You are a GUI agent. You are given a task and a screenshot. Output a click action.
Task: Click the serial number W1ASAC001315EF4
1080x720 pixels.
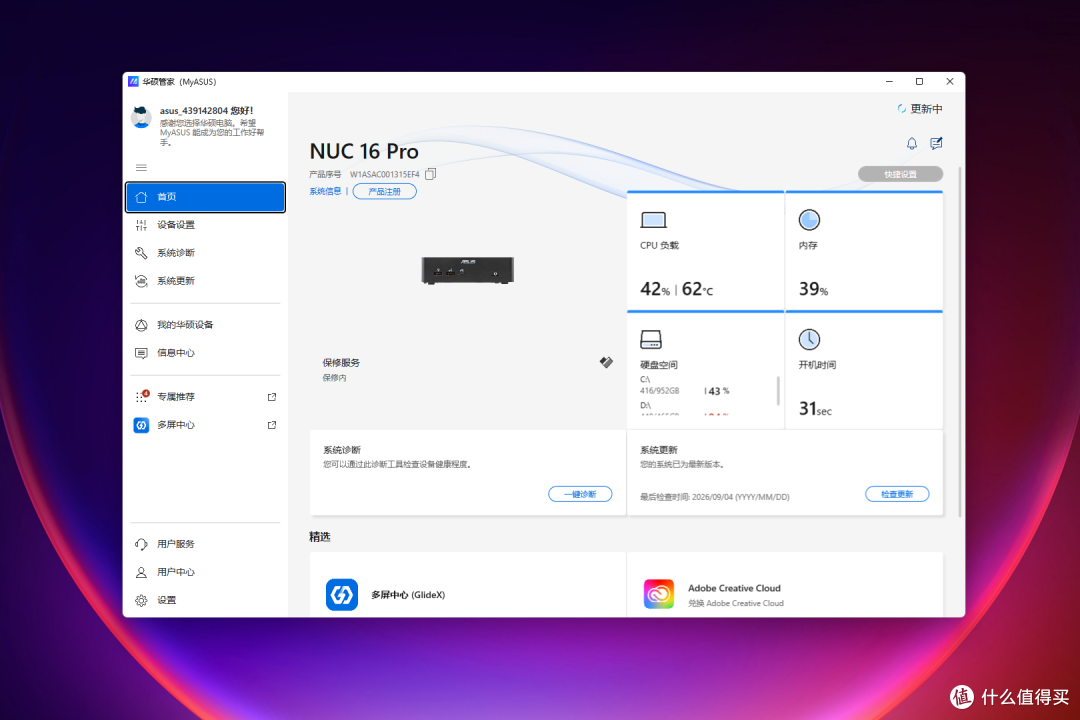click(x=384, y=174)
